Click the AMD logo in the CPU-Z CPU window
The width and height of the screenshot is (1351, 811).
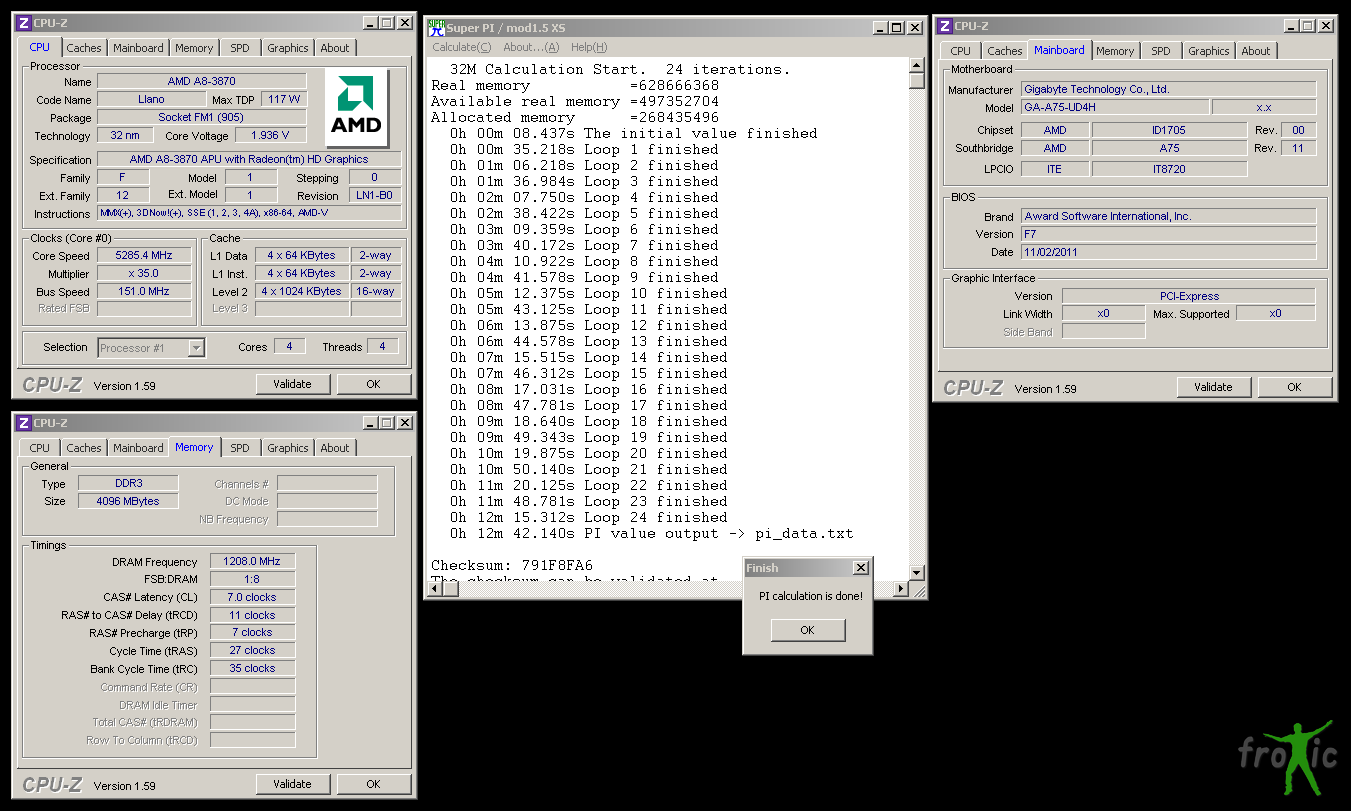coord(357,108)
